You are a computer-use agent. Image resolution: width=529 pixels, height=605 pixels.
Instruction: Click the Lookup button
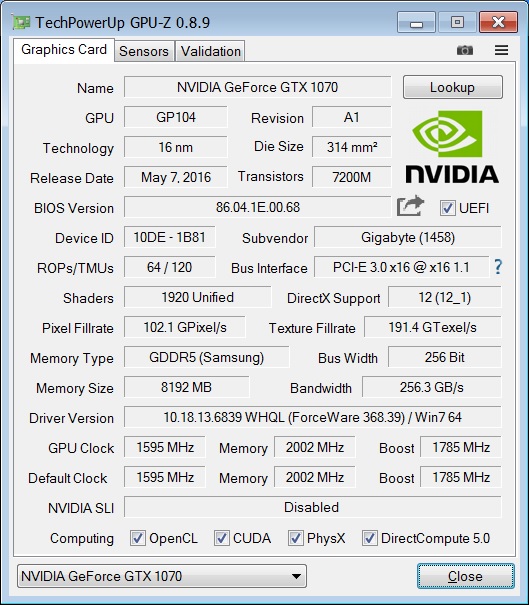453,87
